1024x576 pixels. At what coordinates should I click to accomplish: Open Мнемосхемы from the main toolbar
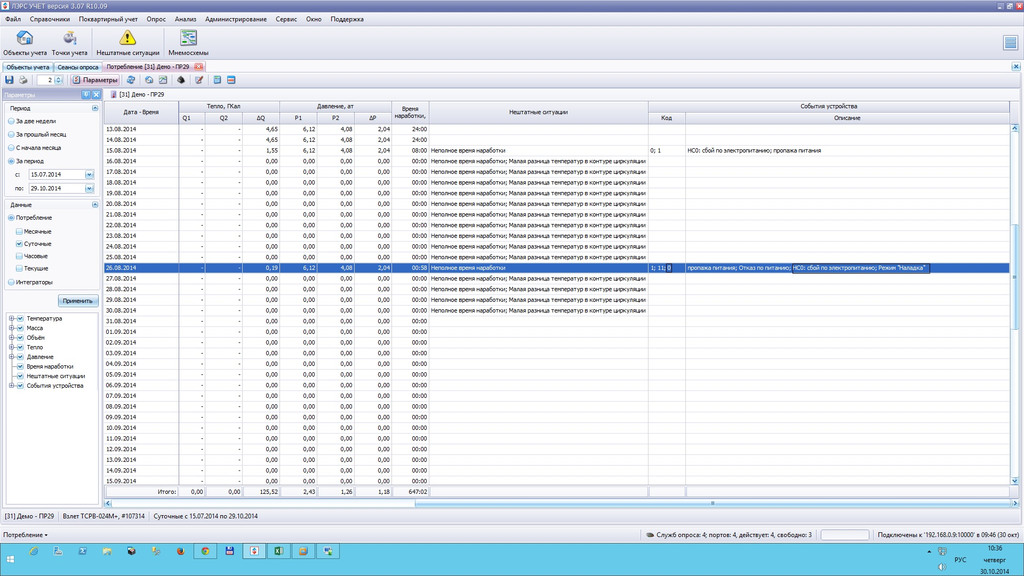coord(188,42)
